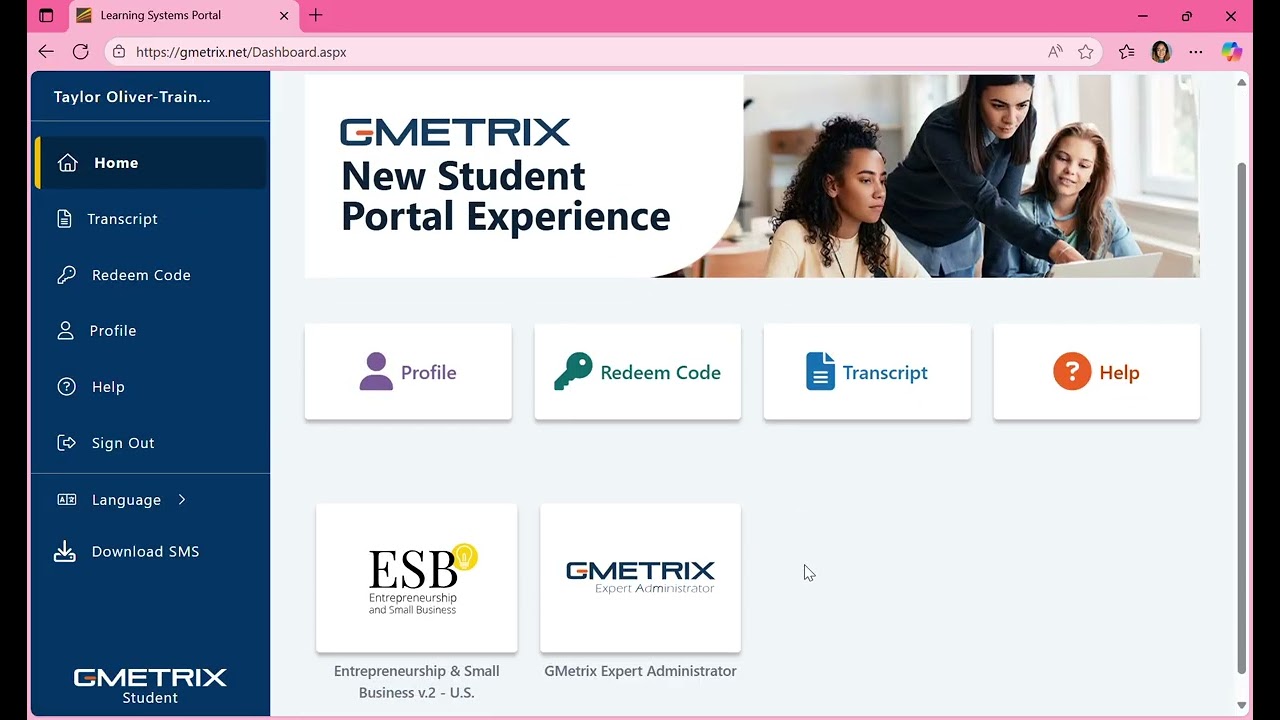Select the Home menu item
Viewport: 1280px width, 720px height.
click(150, 163)
